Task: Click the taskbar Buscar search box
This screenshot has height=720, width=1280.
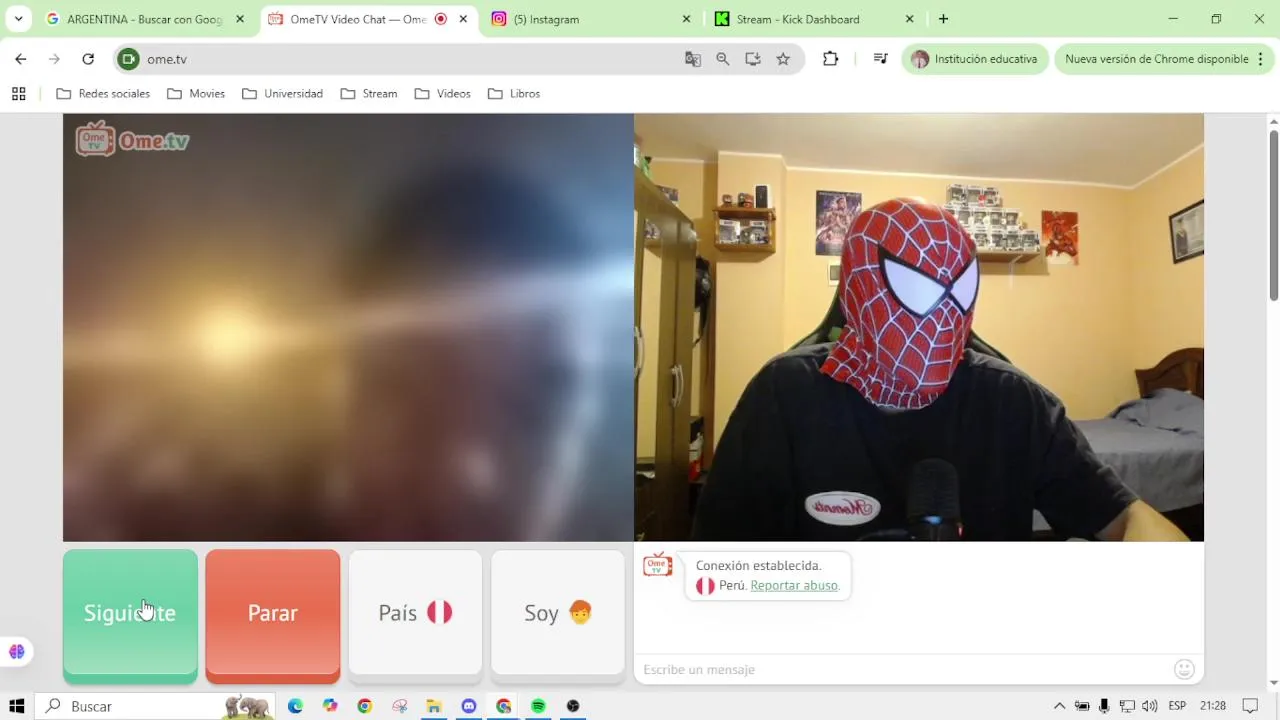Action: click(155, 706)
